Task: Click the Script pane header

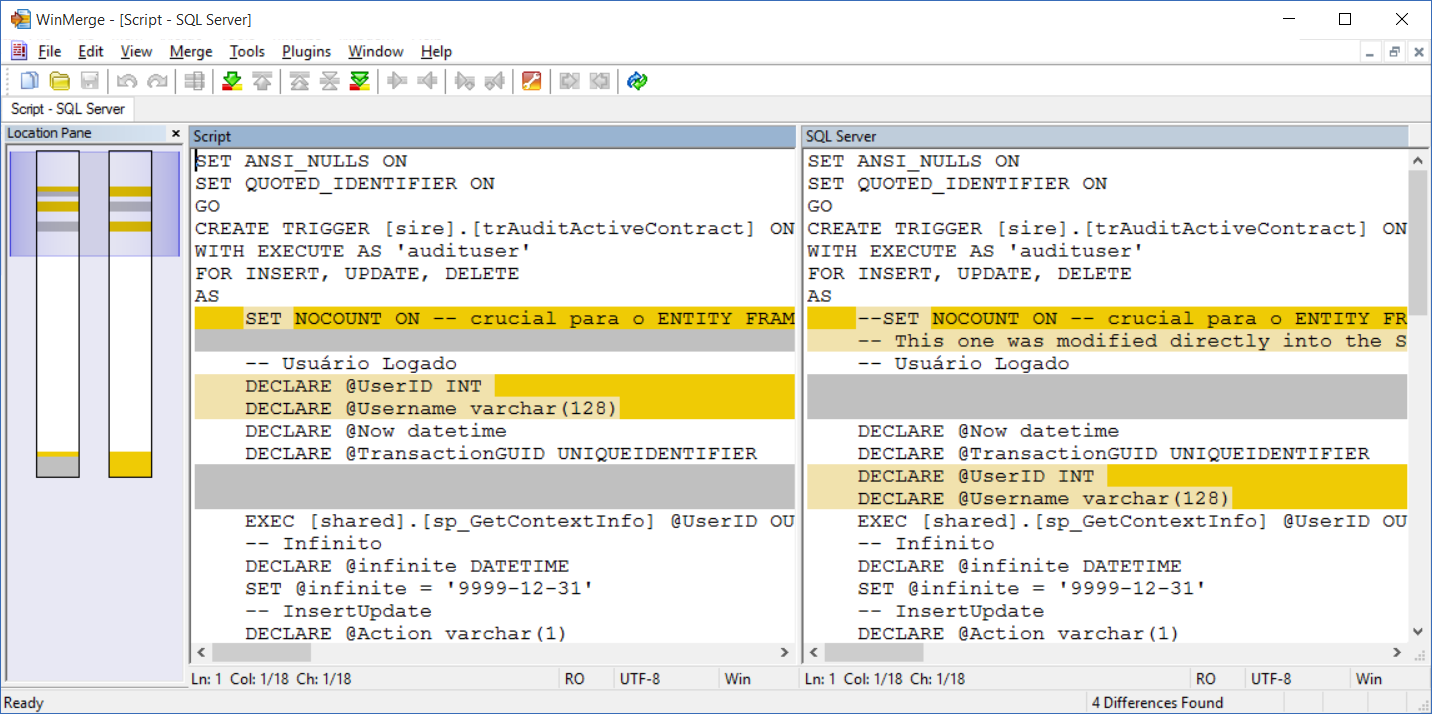Action: (493, 136)
